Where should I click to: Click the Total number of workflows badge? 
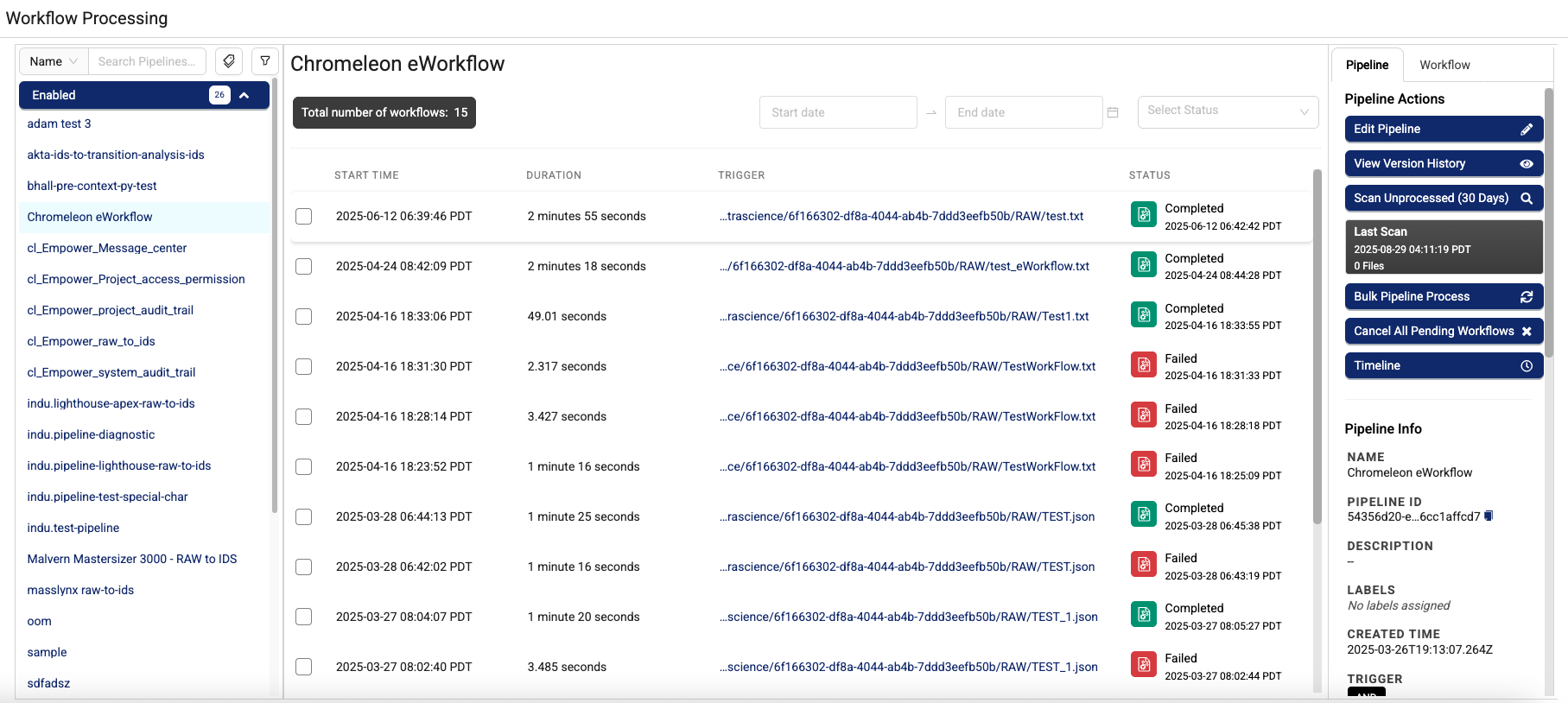tap(384, 112)
